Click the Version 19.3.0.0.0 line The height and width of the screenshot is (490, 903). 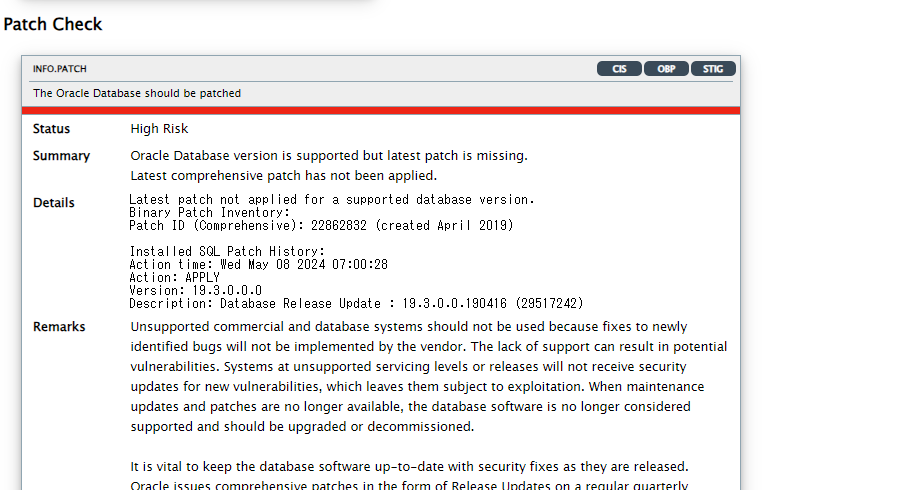[195, 290]
